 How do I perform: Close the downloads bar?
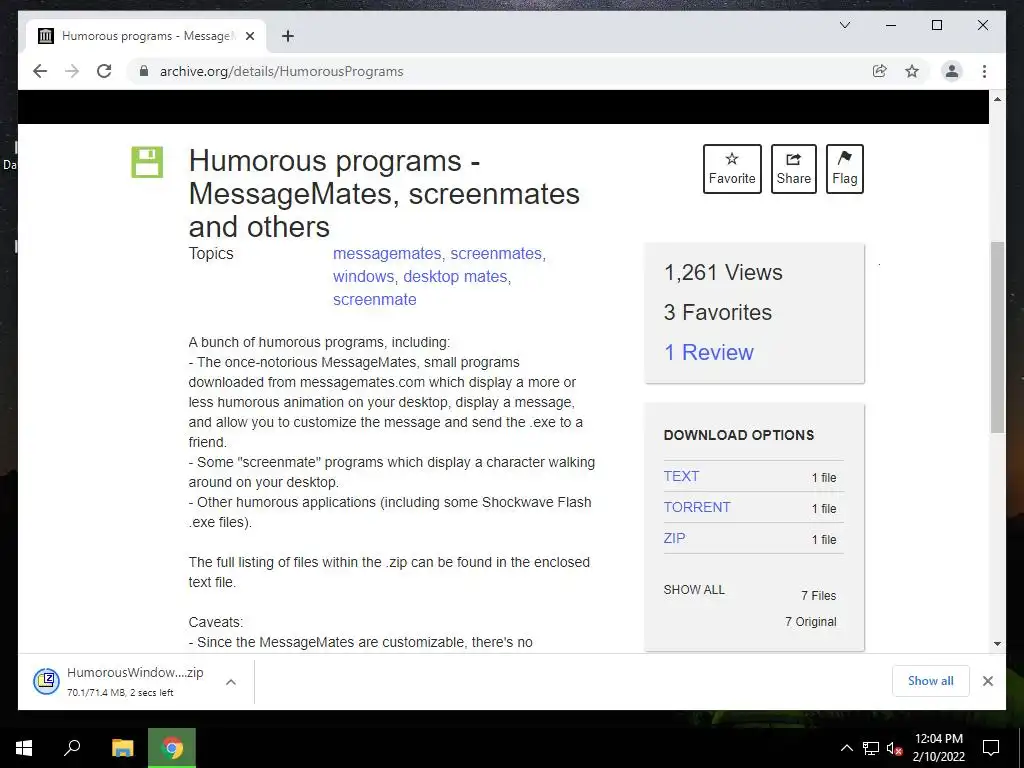click(x=987, y=681)
